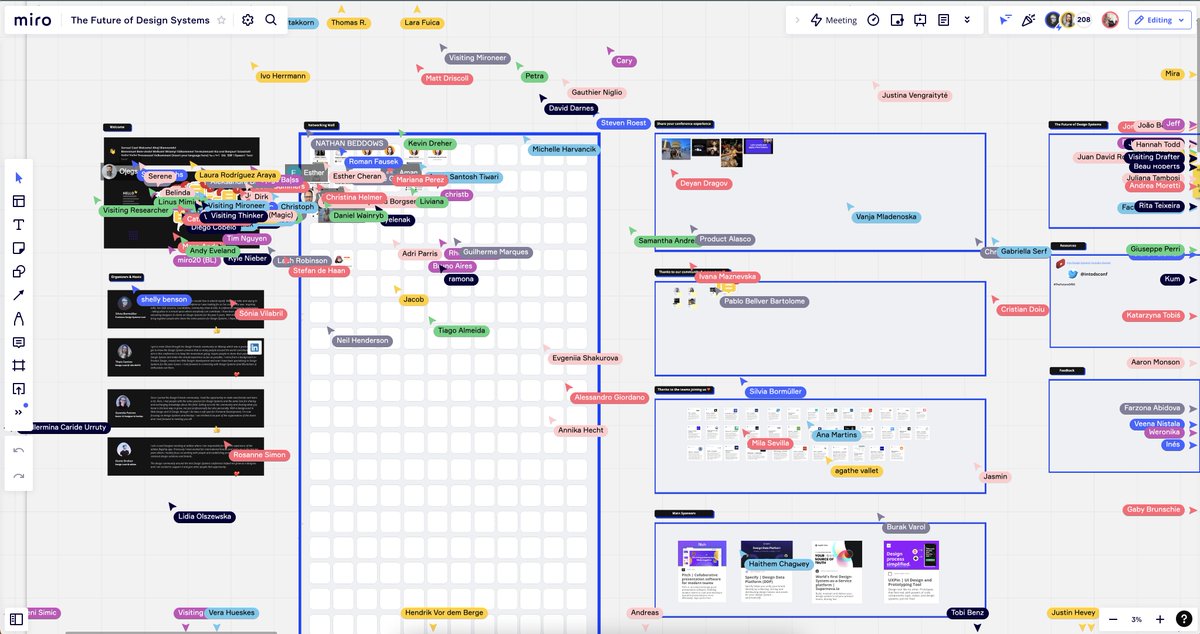The height and width of the screenshot is (634, 1200).
Task: Expand more tools in left toolbar
Action: (18, 412)
